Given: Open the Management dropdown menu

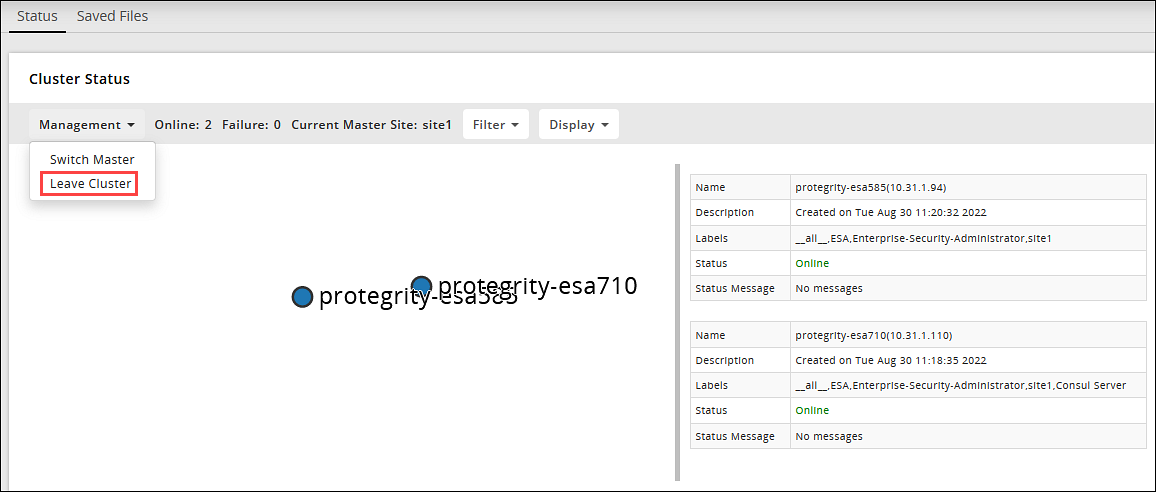Looking at the screenshot, I should point(87,125).
